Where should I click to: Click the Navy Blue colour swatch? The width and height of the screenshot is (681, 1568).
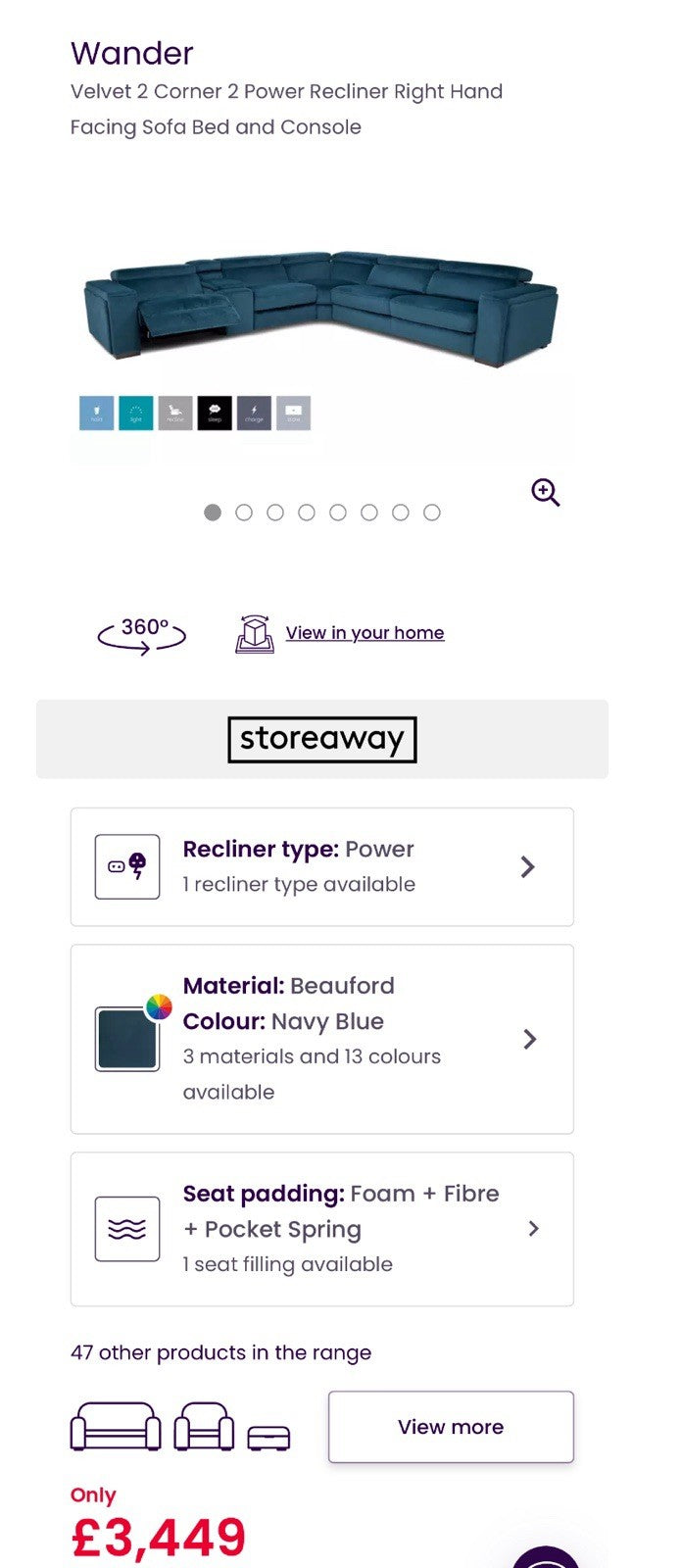click(127, 1039)
